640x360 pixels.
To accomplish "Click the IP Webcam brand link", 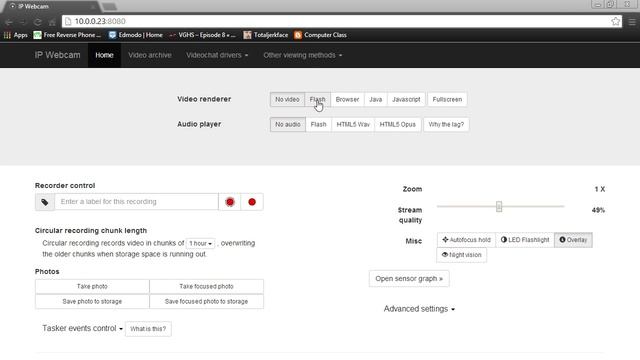I will click(58, 55).
